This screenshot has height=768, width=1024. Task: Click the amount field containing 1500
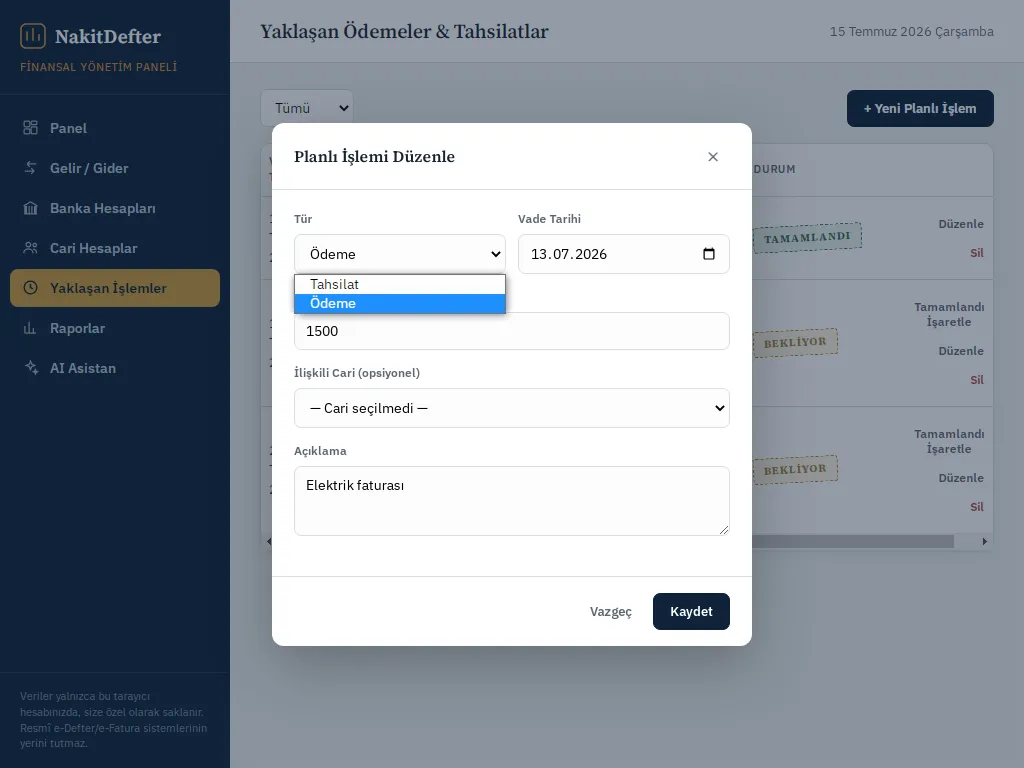(511, 331)
